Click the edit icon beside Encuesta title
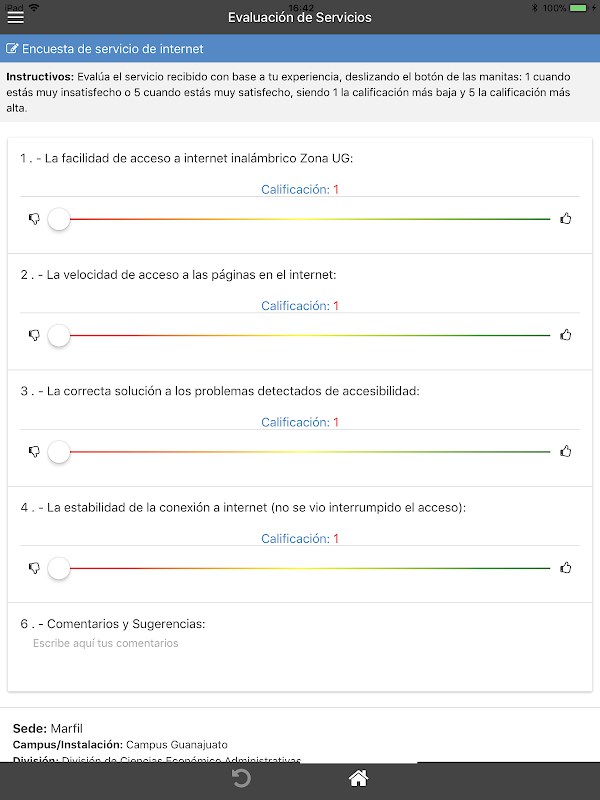This screenshot has width=600, height=800. pyautogui.click(x=12, y=49)
